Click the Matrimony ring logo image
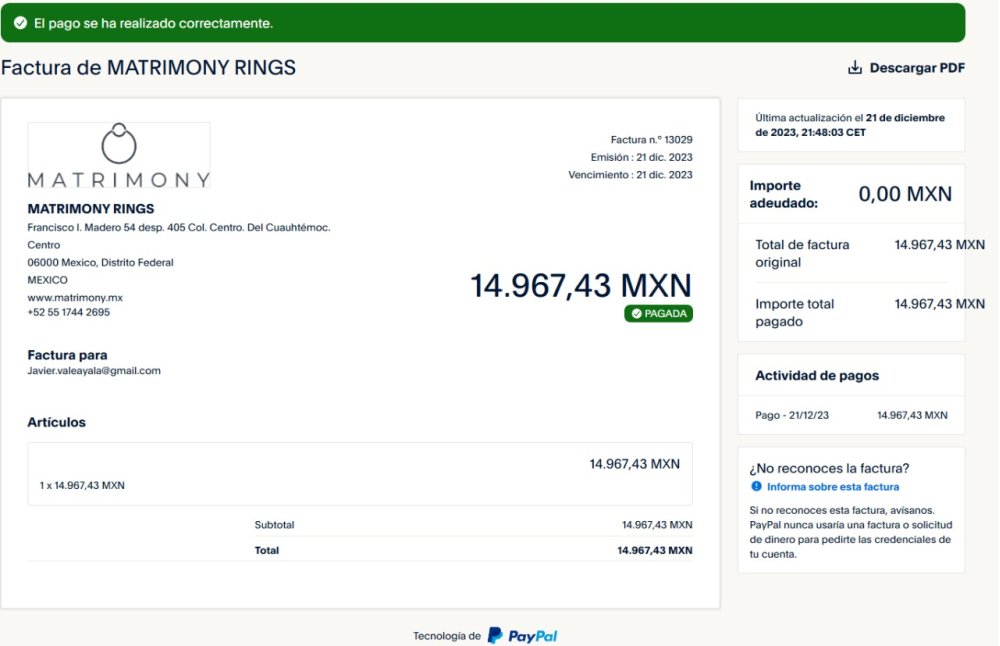This screenshot has height=646, width=1000. click(119, 155)
